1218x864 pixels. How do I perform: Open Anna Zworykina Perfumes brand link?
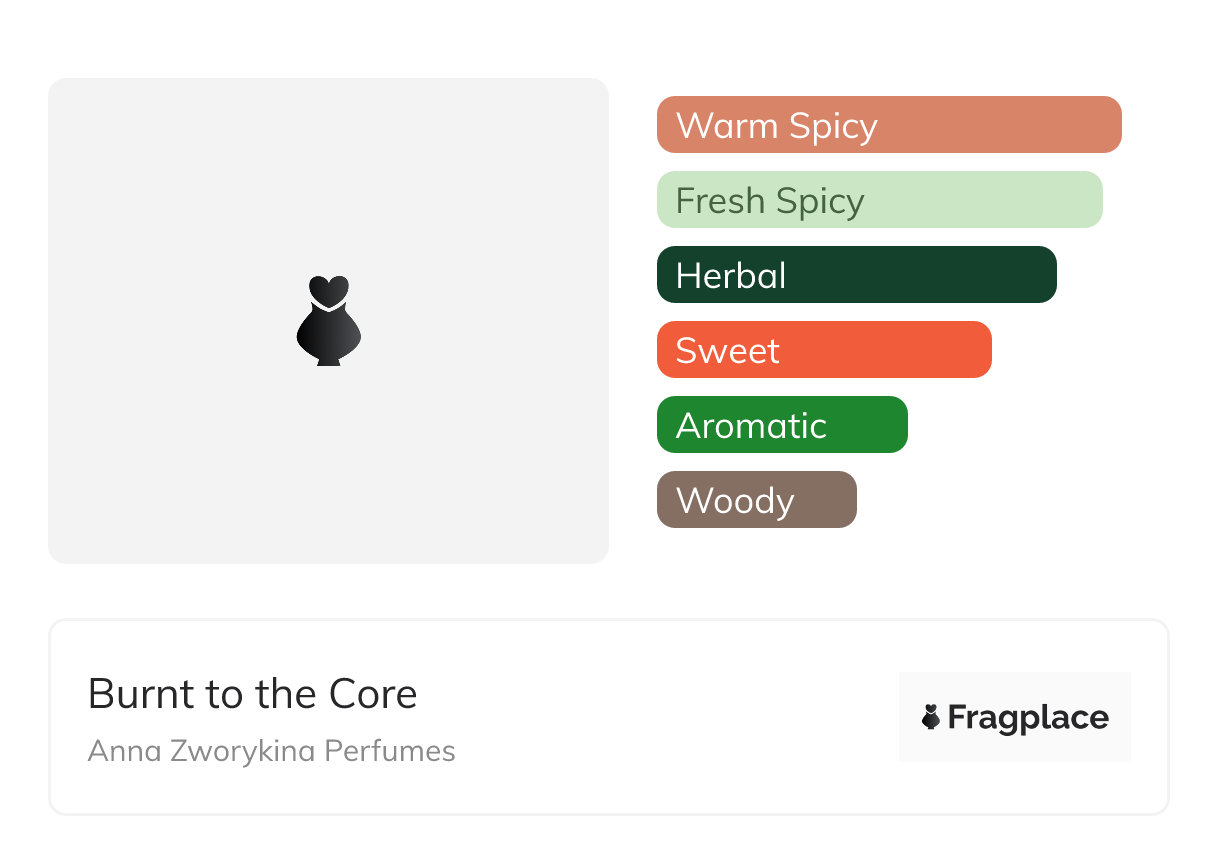click(x=271, y=751)
